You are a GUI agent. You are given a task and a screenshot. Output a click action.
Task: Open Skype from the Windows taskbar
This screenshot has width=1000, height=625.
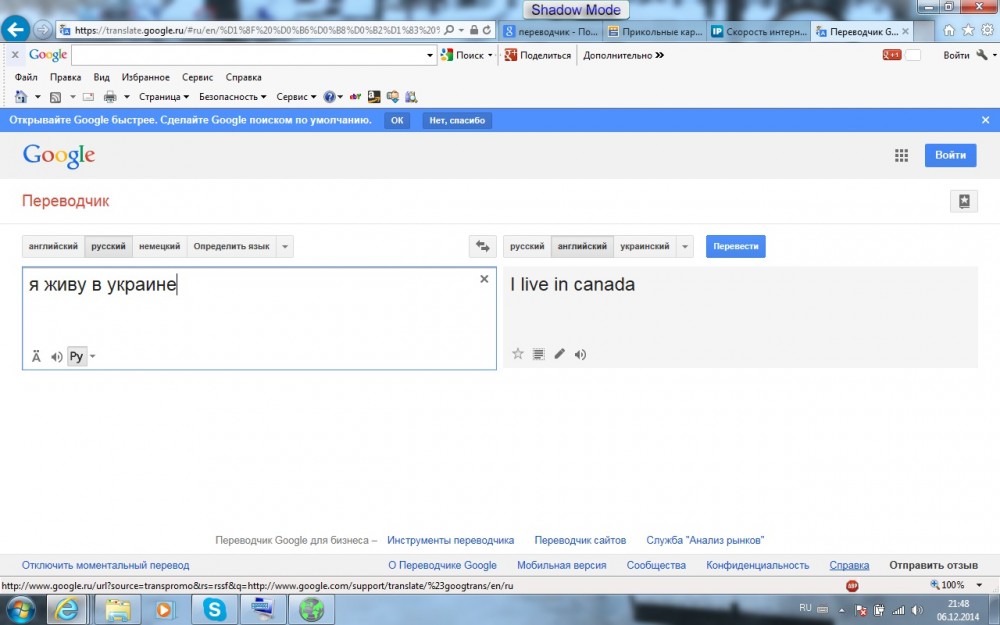coord(214,610)
